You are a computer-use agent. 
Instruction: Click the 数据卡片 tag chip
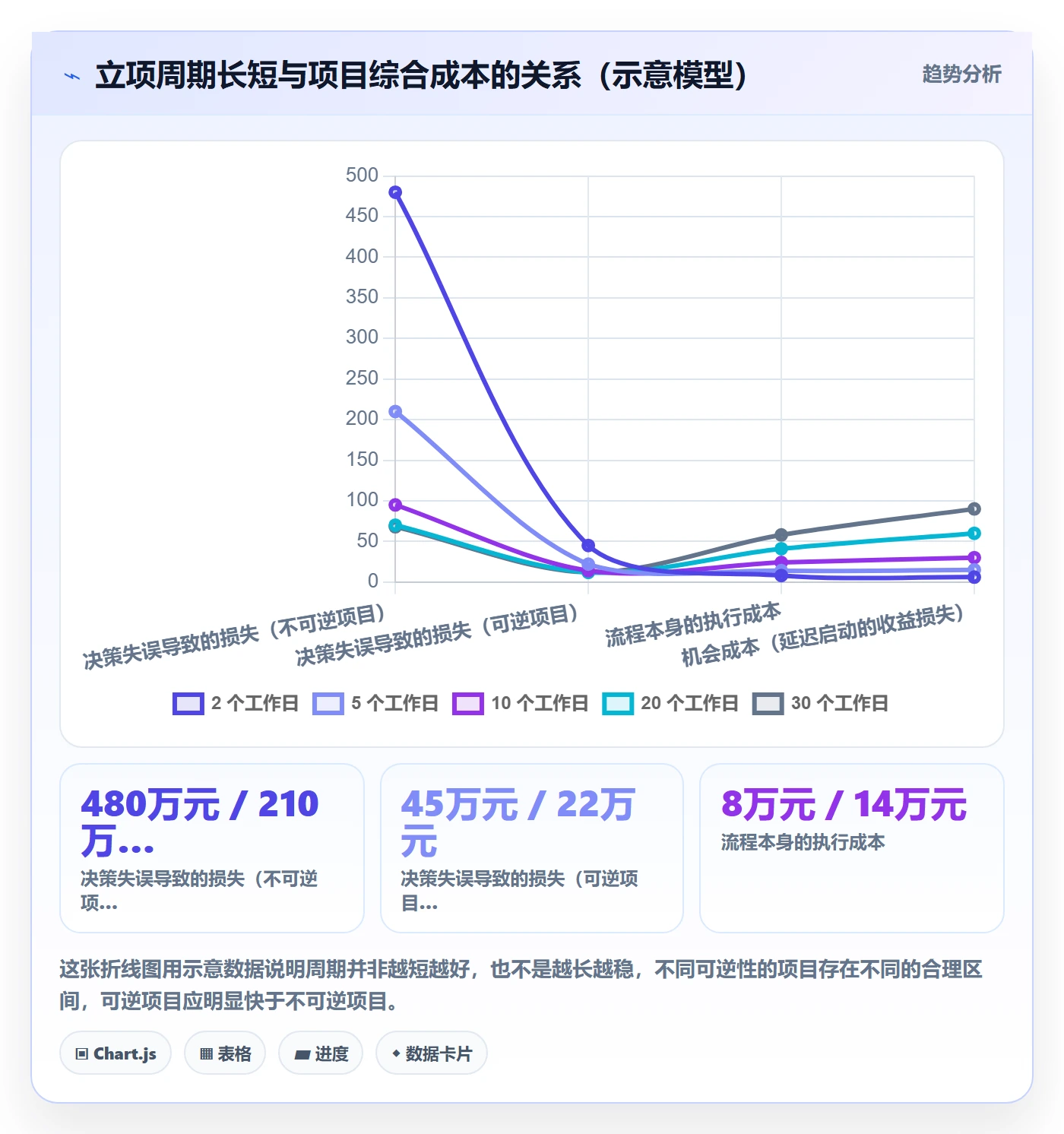coord(432,1053)
